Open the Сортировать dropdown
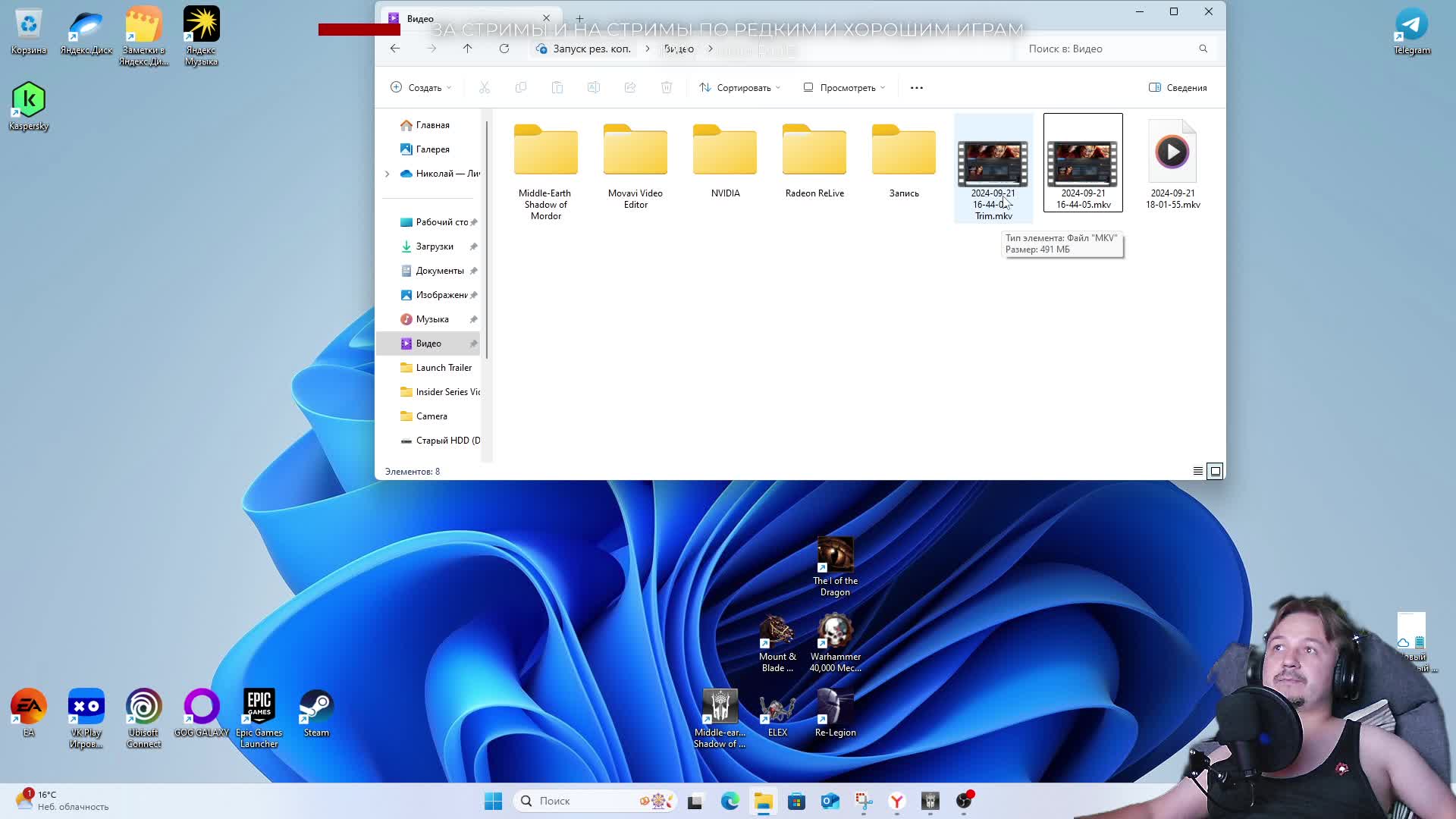Image resolution: width=1456 pixels, height=819 pixels. click(x=739, y=88)
